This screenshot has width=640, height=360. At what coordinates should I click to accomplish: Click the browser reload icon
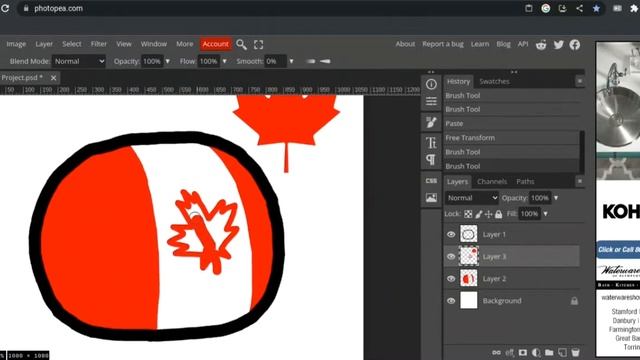pyautogui.click(x=5, y=8)
